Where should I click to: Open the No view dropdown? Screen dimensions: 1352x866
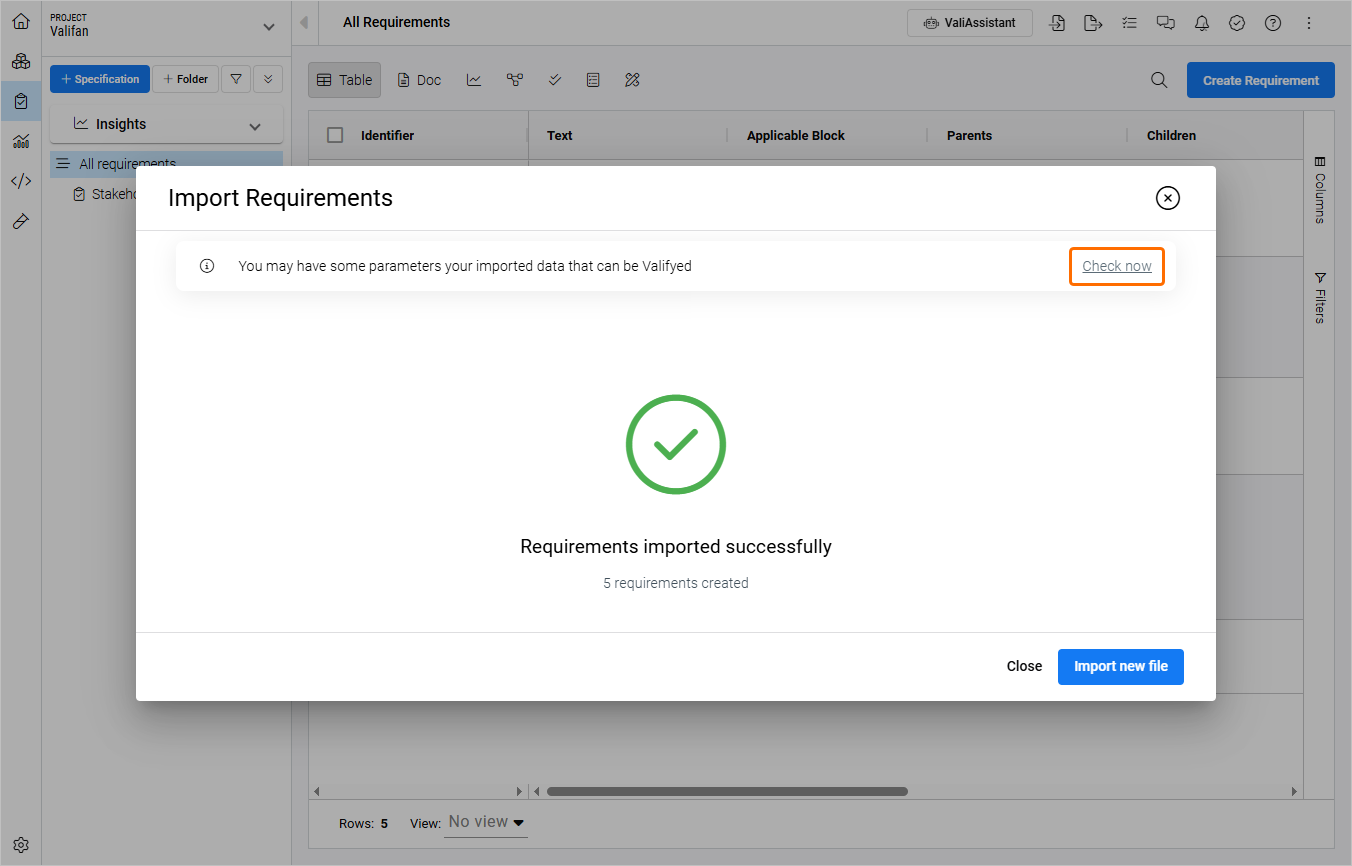click(x=486, y=822)
